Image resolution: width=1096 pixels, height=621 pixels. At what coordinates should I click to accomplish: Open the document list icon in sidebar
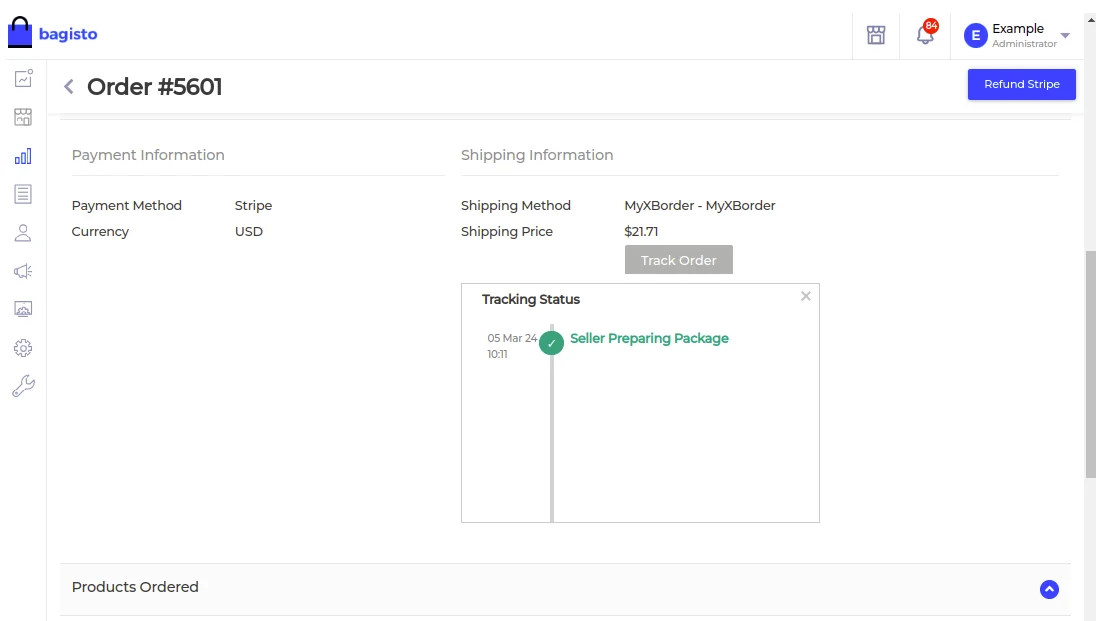[23, 194]
